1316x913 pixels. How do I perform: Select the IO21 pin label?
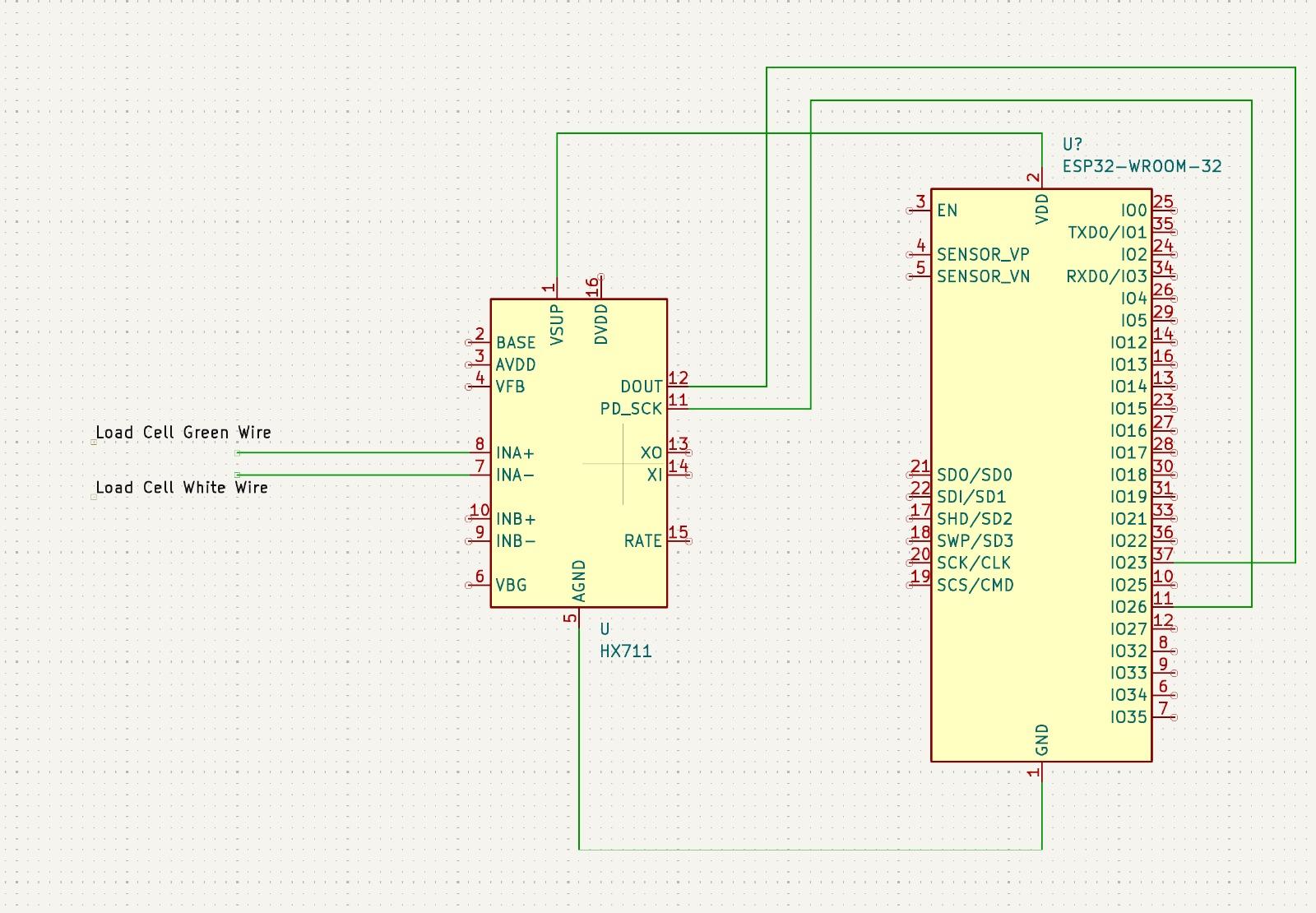coord(1128,520)
